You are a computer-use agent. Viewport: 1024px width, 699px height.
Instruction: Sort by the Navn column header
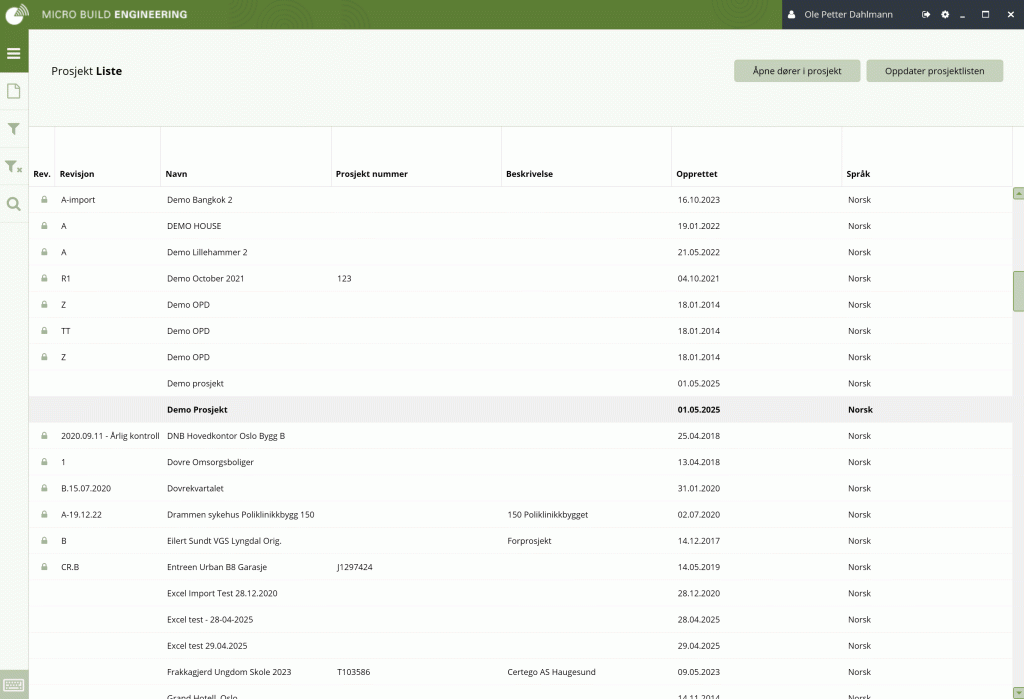tap(176, 174)
